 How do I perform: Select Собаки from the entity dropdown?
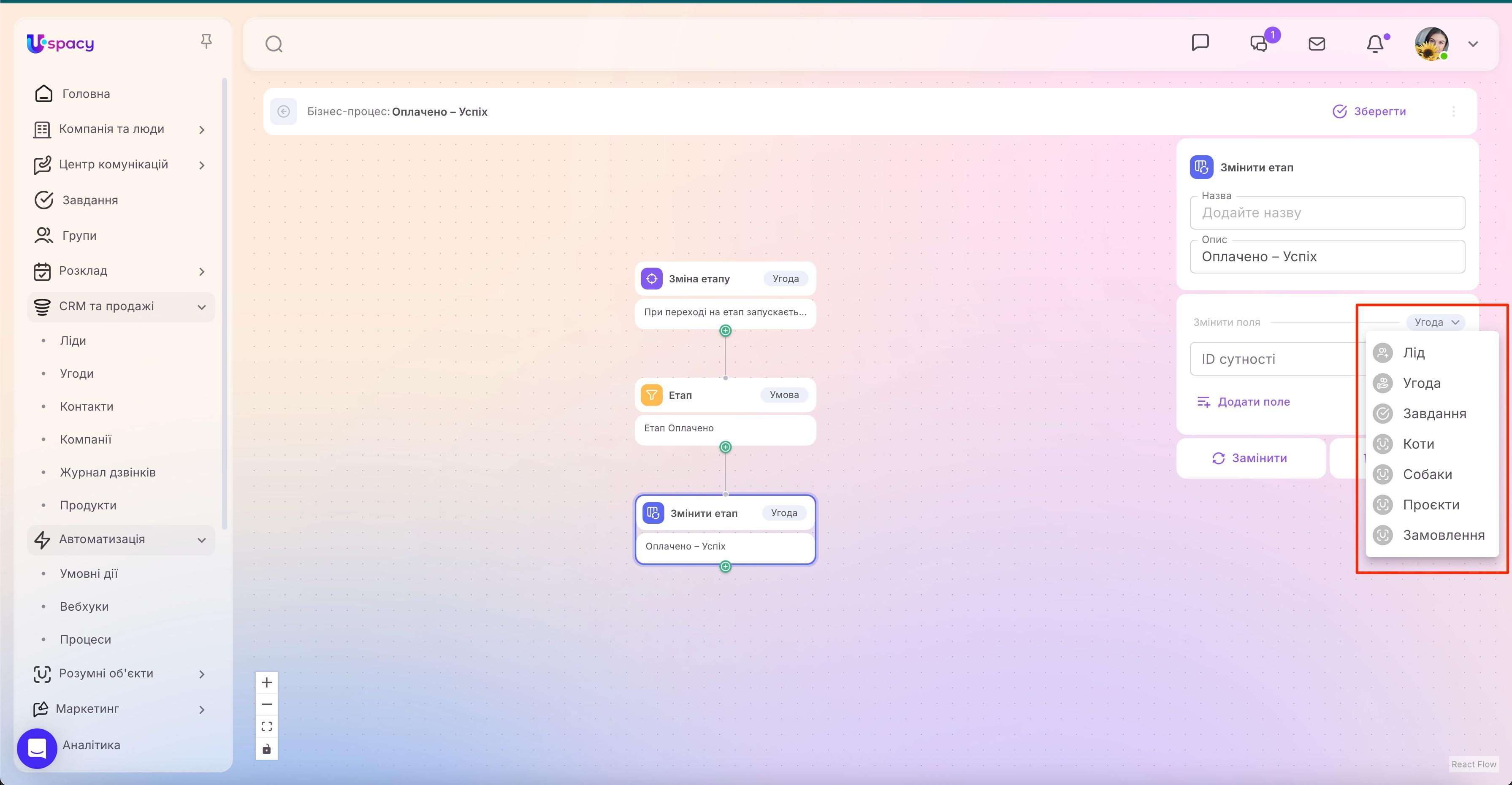click(1428, 474)
